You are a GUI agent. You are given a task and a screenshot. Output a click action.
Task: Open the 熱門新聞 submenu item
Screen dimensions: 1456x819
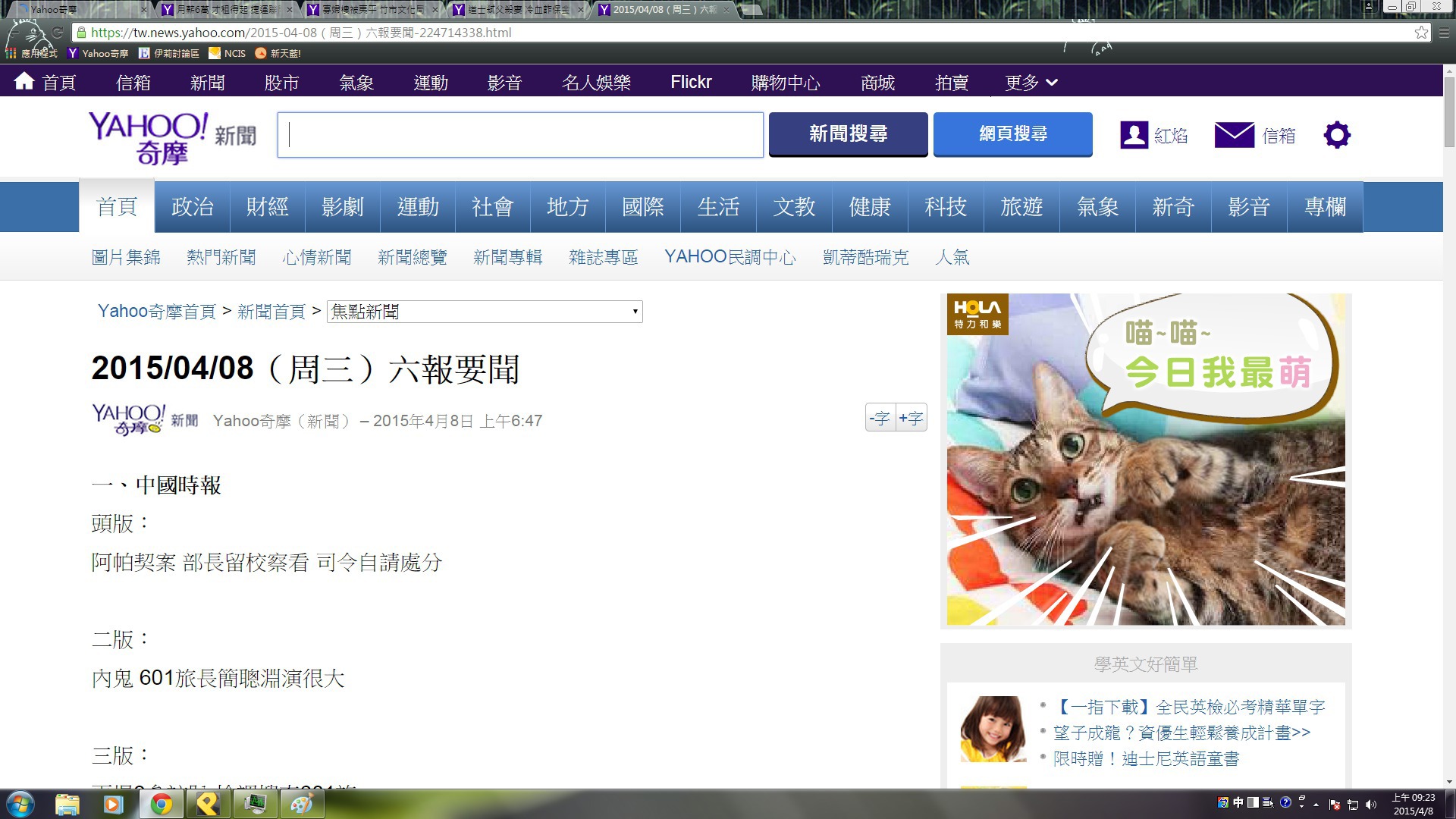pos(221,257)
